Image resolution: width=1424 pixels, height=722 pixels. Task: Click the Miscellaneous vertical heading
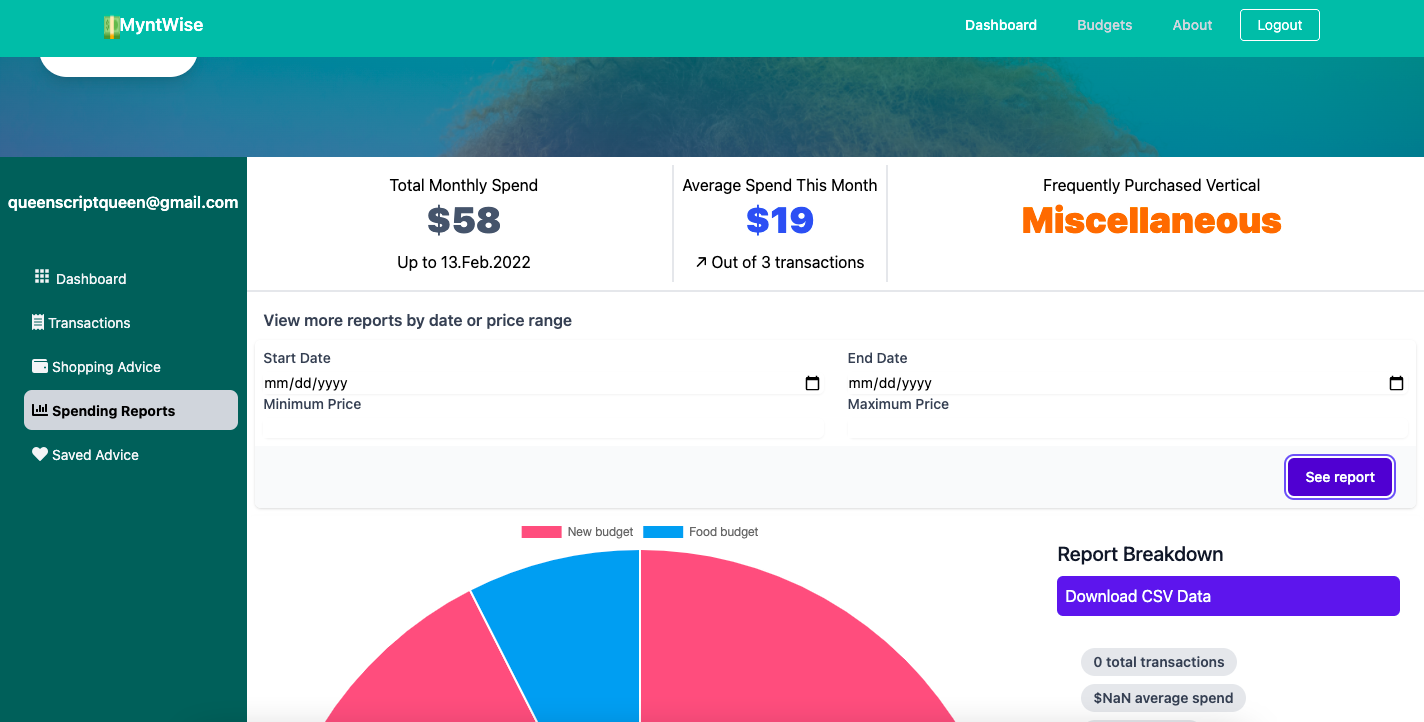[1152, 220]
